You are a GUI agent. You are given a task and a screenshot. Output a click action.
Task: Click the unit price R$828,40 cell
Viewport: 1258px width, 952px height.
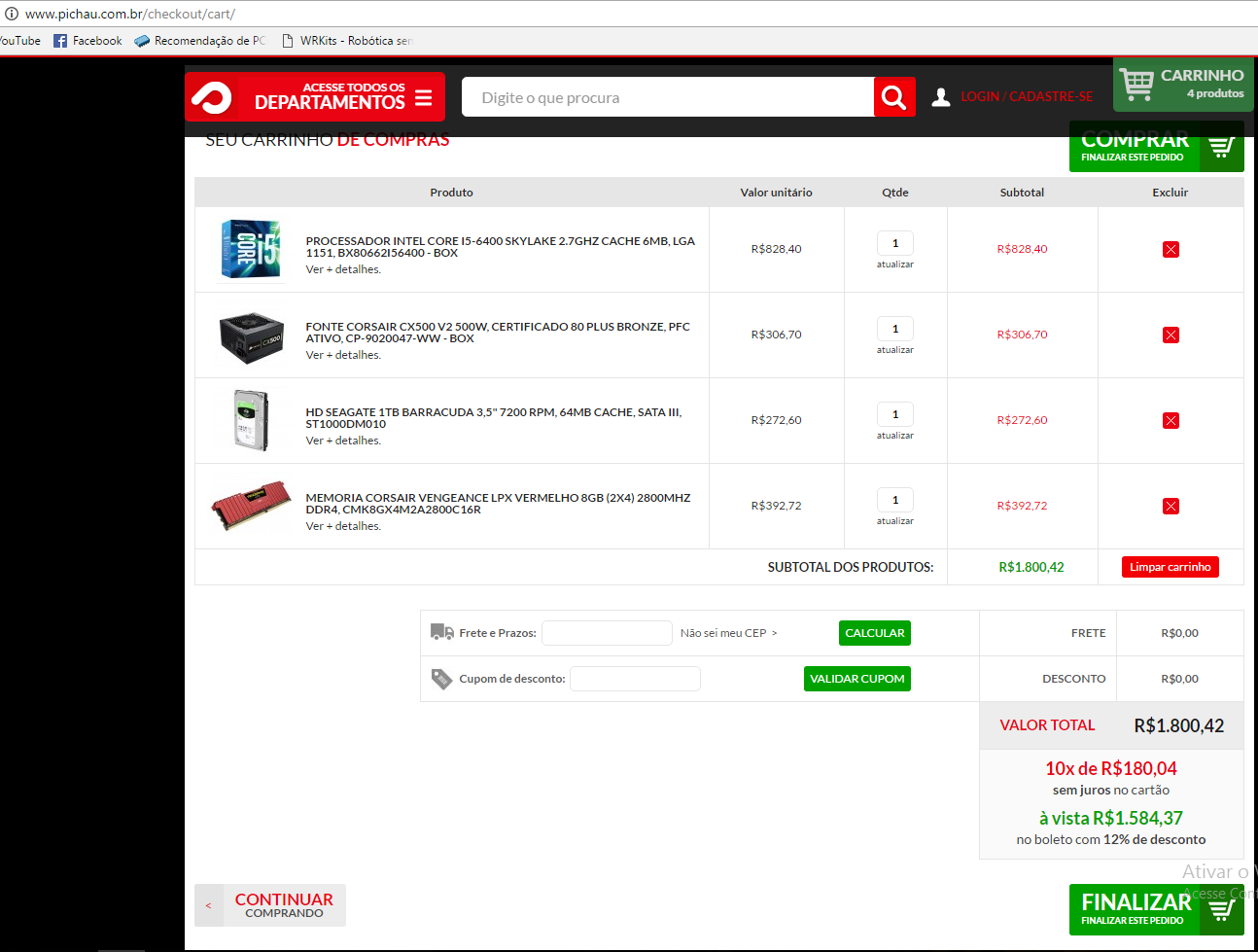777,249
